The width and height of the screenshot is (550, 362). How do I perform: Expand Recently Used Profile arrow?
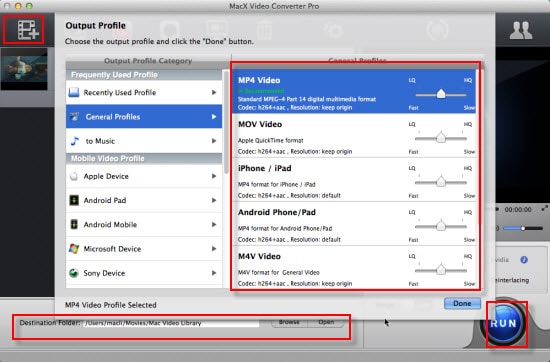(x=214, y=92)
